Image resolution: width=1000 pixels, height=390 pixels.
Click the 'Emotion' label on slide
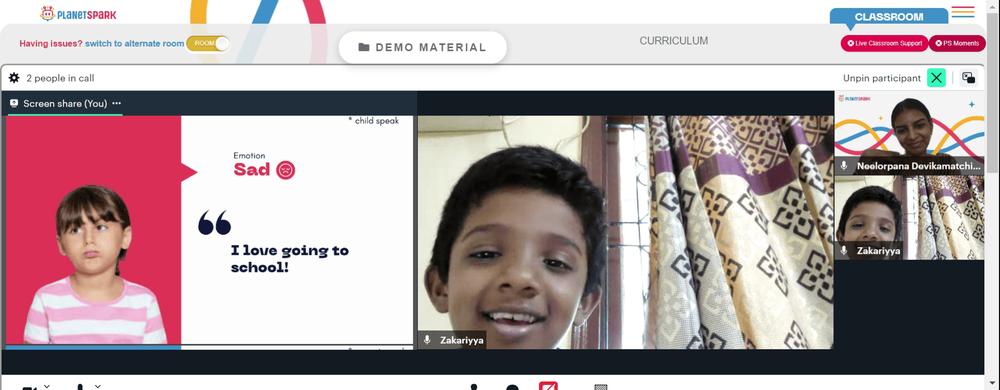click(x=249, y=155)
